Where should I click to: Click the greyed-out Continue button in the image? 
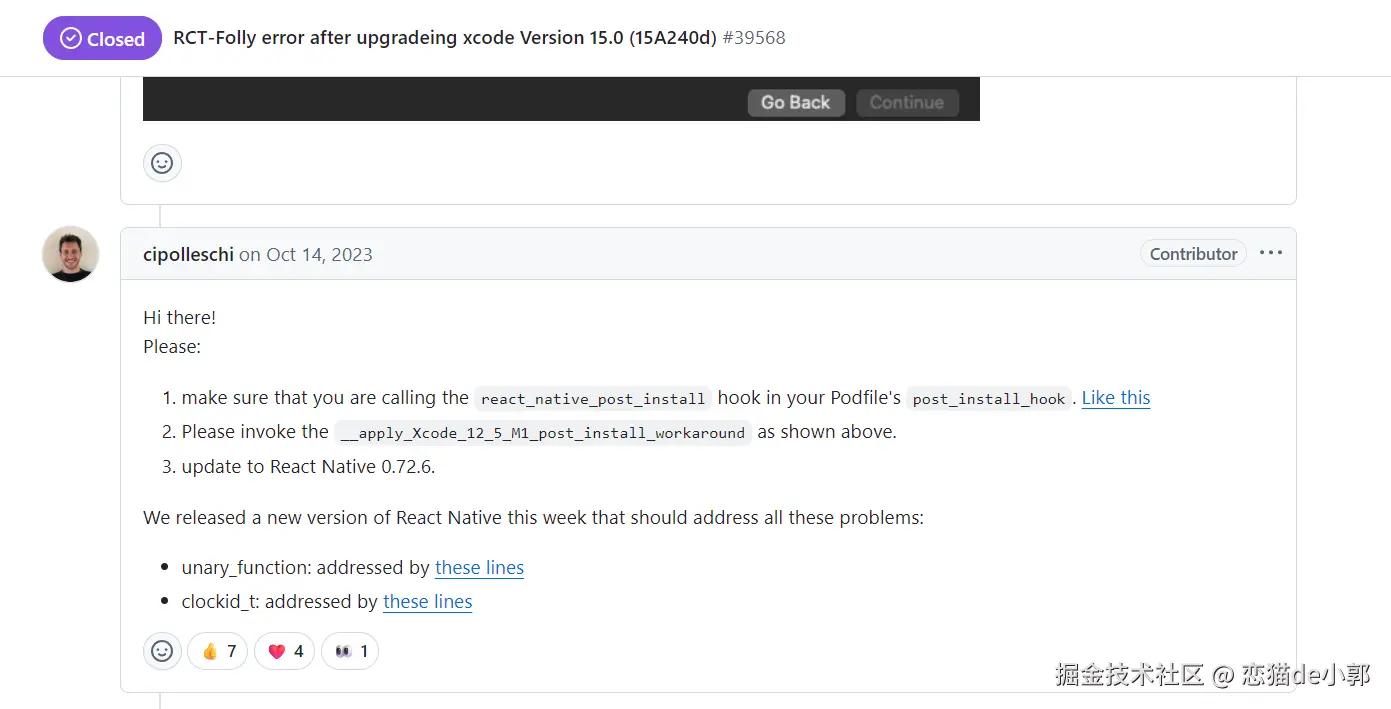906,102
